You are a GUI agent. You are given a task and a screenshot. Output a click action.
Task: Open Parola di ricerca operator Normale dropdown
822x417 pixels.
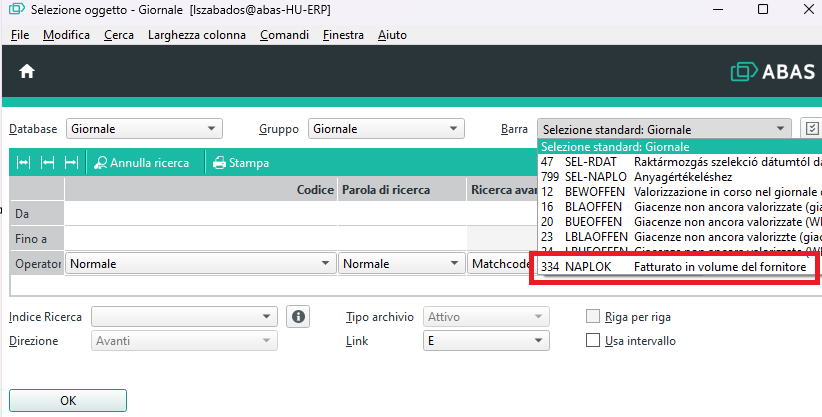tap(402, 263)
